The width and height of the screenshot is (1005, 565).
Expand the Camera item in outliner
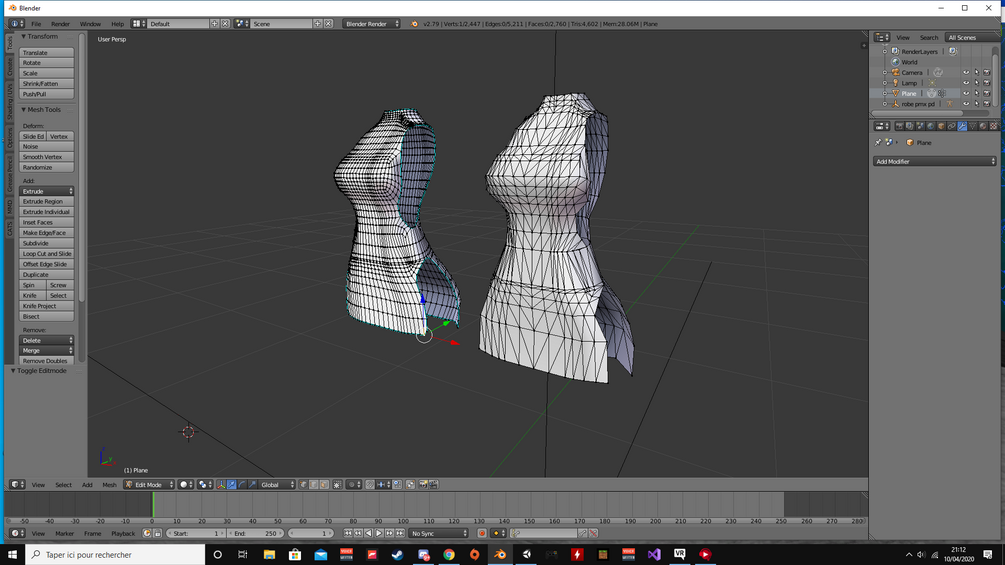pyautogui.click(x=885, y=72)
